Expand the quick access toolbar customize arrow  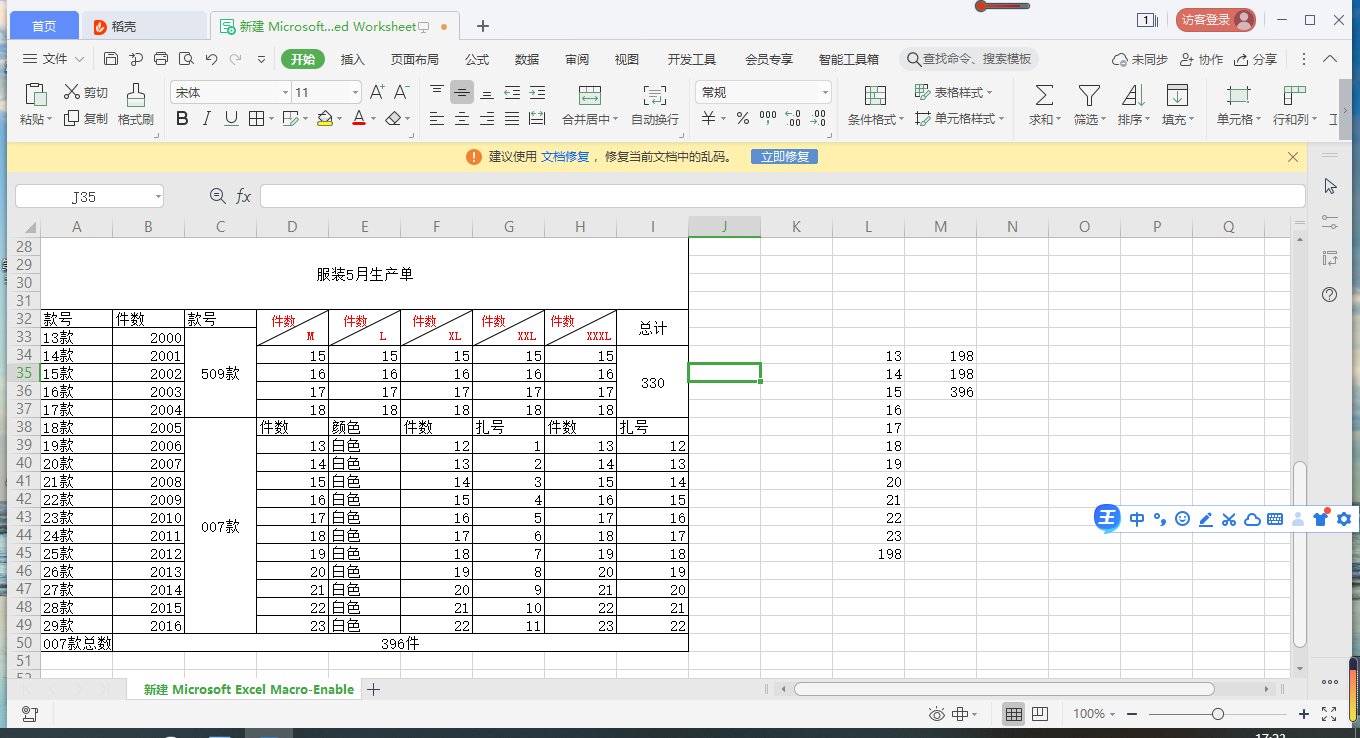[261, 59]
